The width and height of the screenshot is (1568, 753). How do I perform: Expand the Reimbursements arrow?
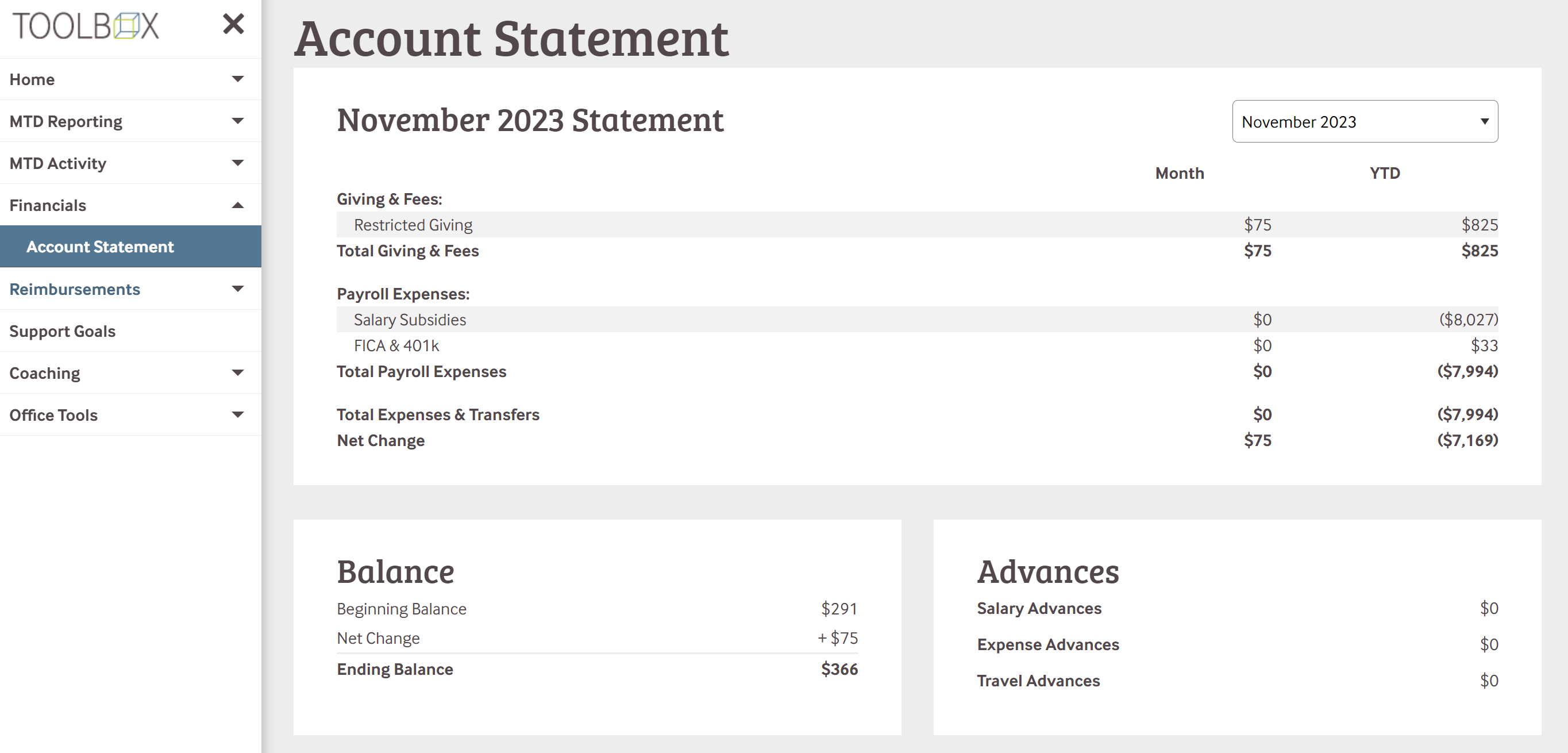pos(238,289)
